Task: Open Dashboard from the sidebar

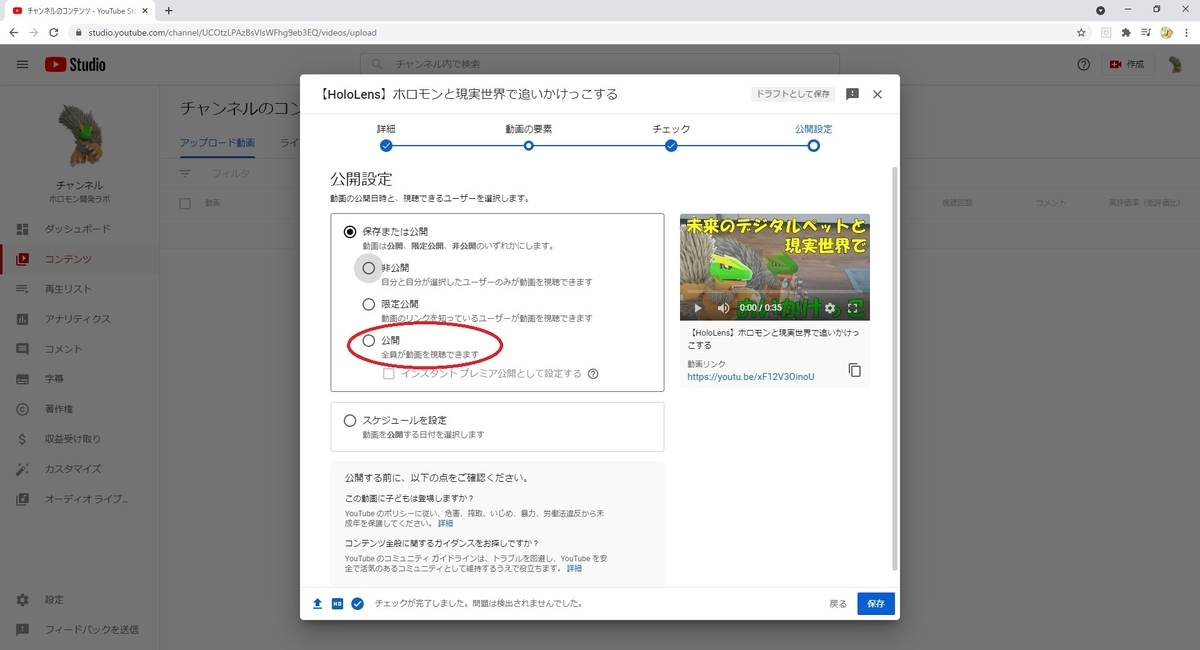Action: pyautogui.click(x=75, y=229)
